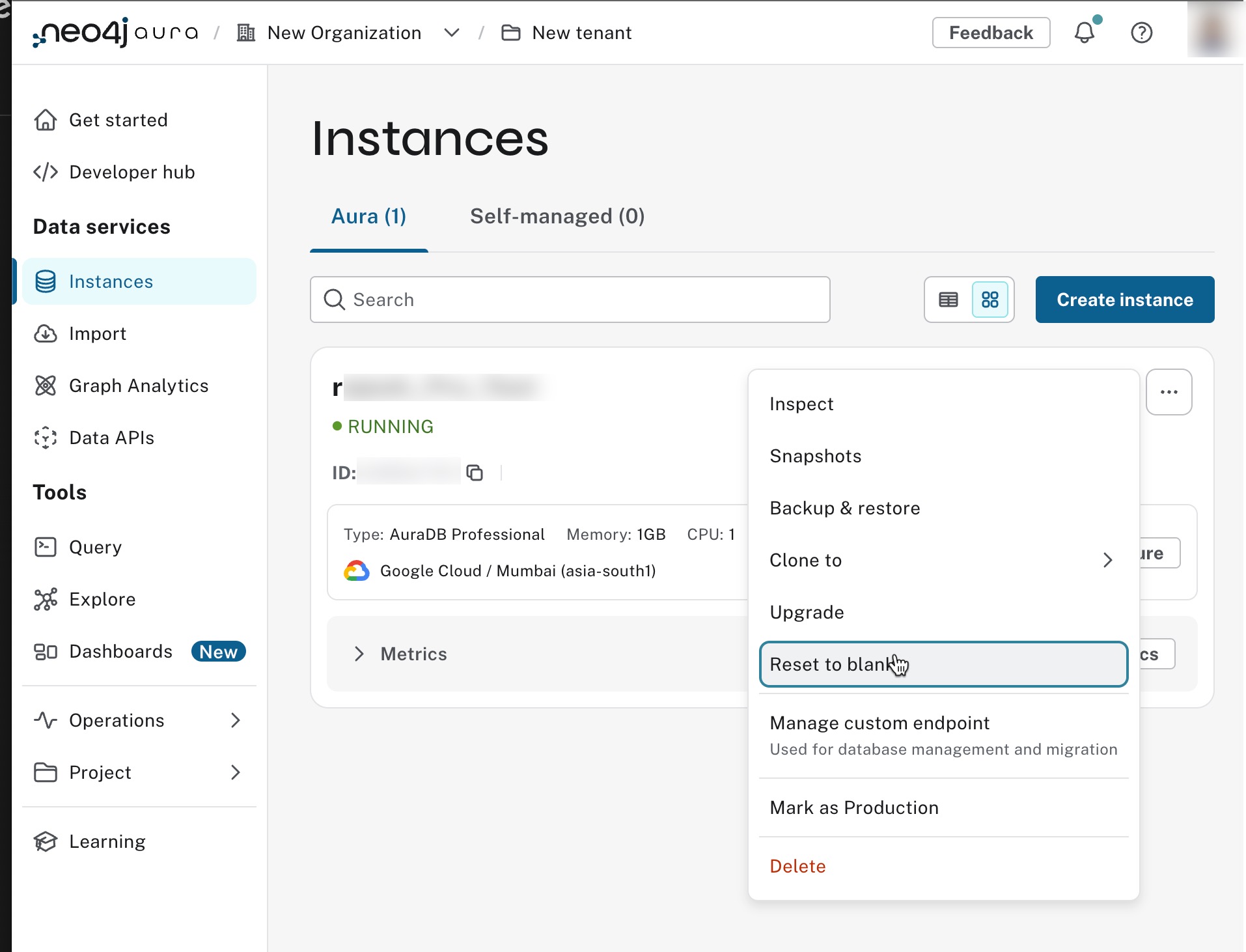Copy the instance ID

(x=475, y=473)
